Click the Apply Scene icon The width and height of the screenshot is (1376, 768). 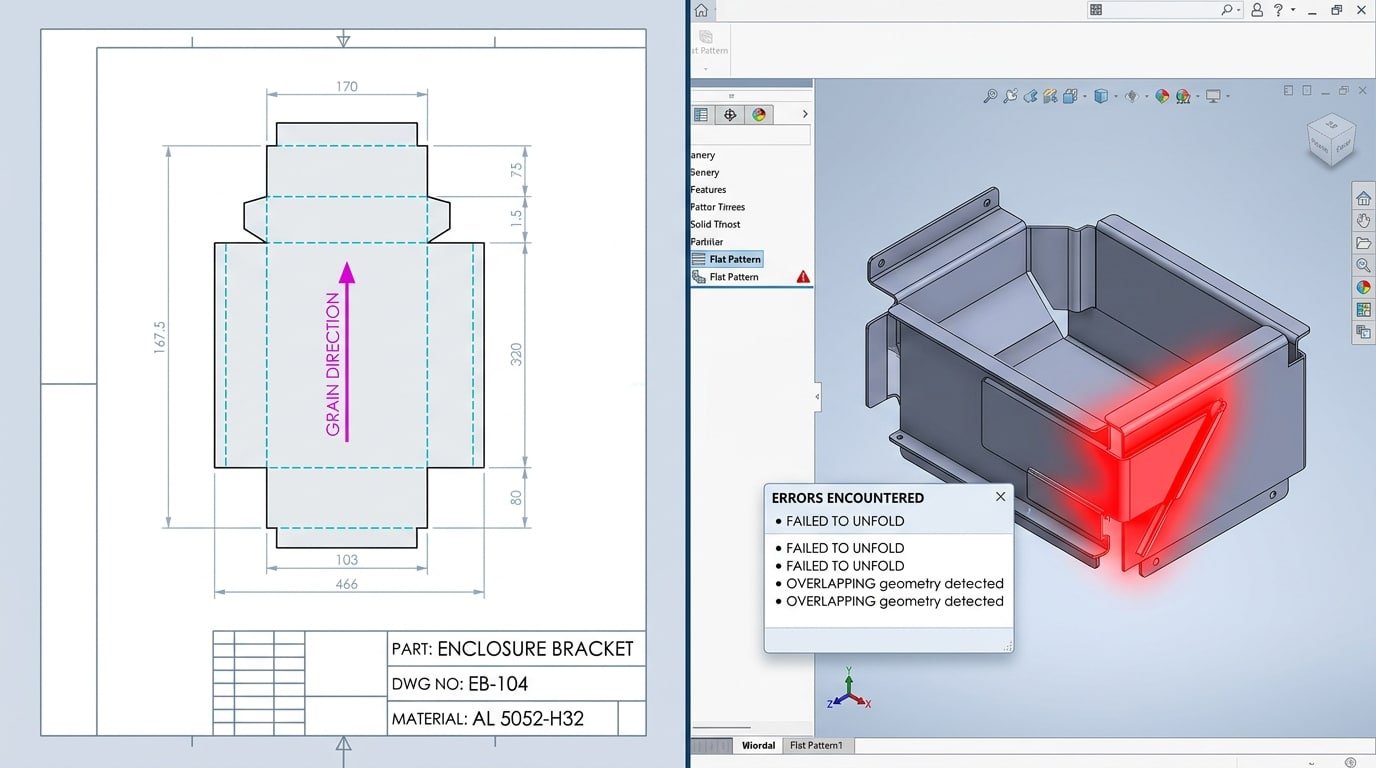(1183, 95)
